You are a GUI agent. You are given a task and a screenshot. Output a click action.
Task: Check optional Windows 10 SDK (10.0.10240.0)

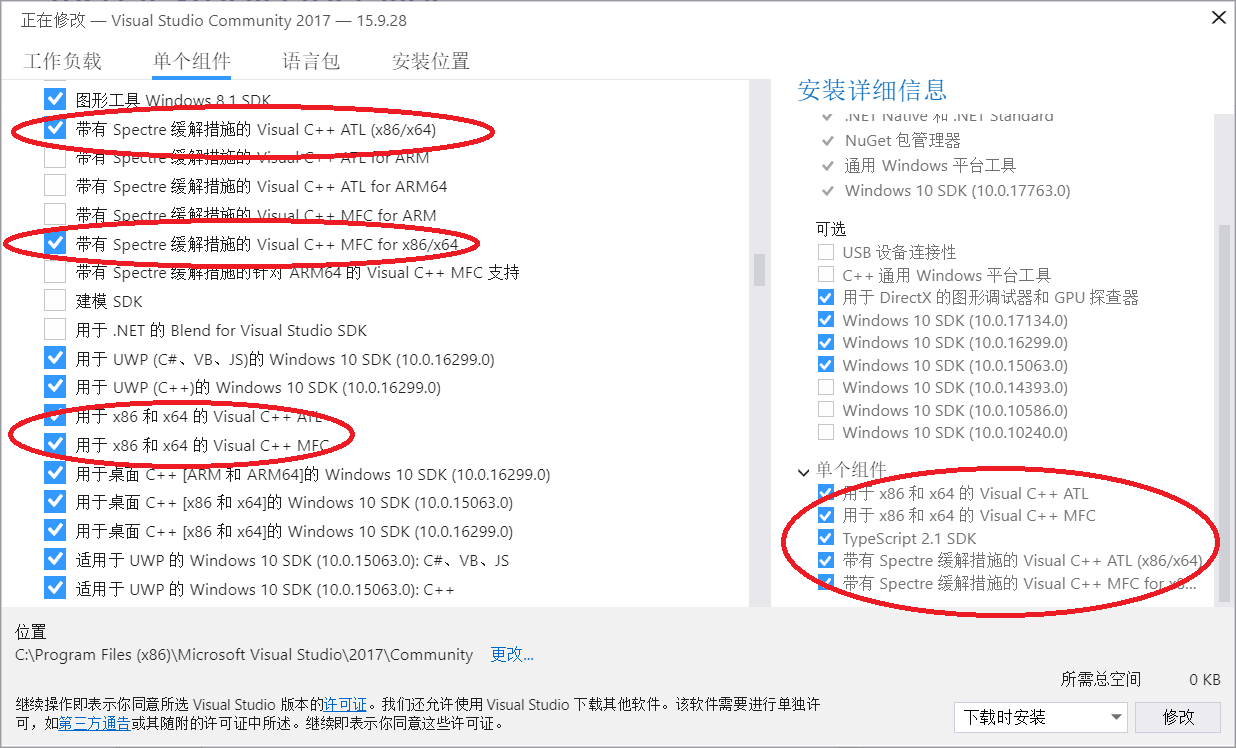[x=826, y=432]
